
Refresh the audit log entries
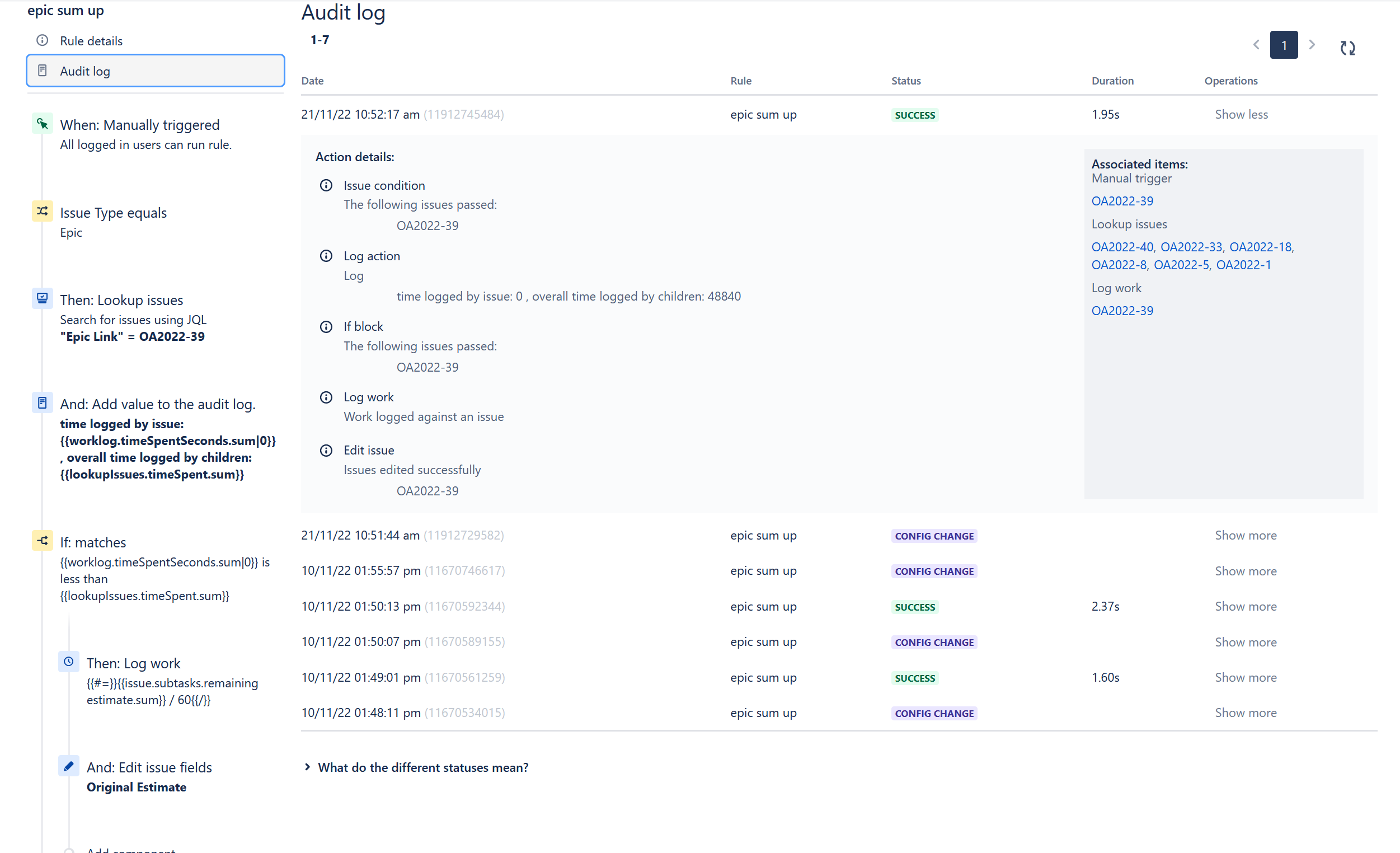[x=1348, y=48]
